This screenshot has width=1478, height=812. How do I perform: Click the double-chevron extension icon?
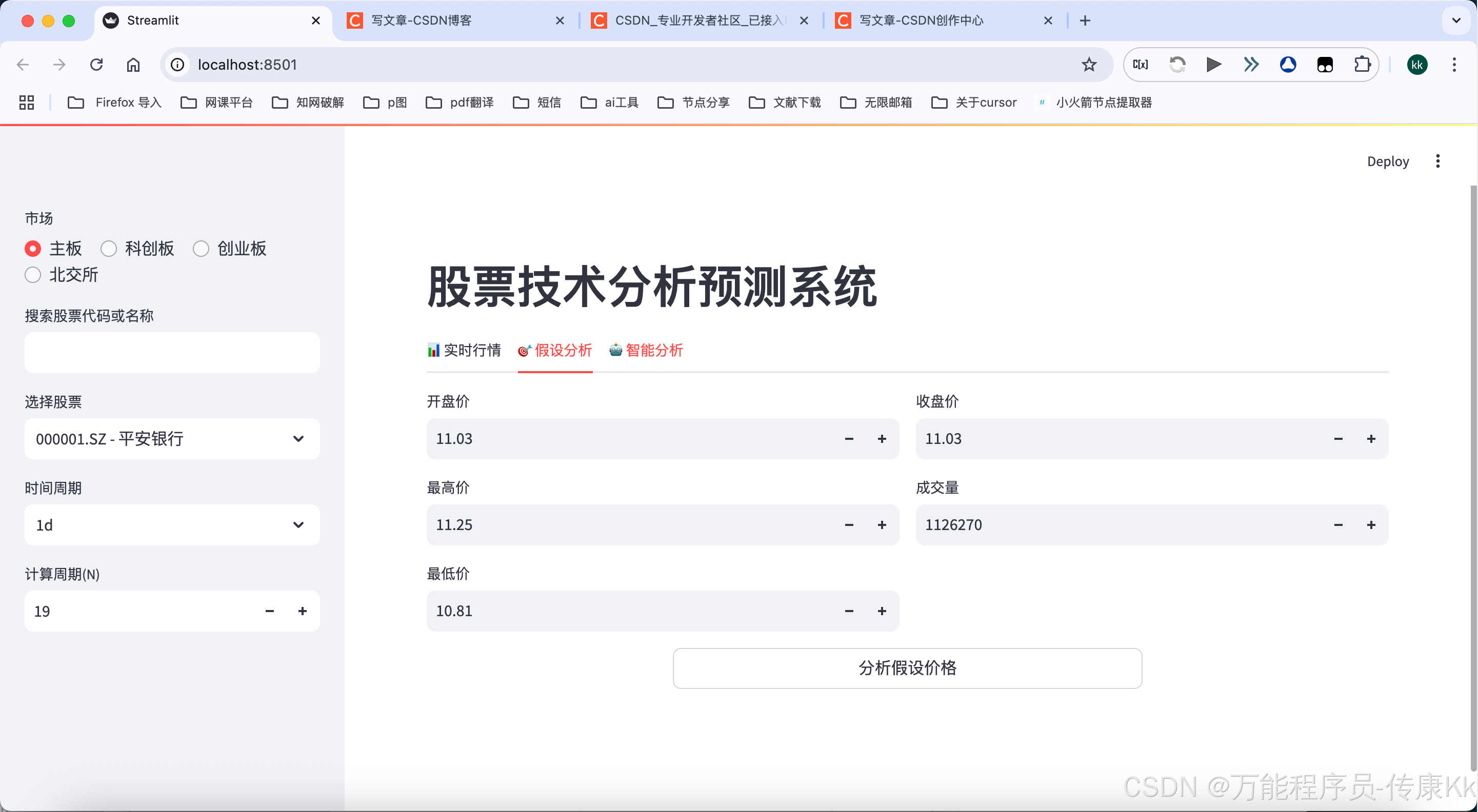pos(1251,65)
